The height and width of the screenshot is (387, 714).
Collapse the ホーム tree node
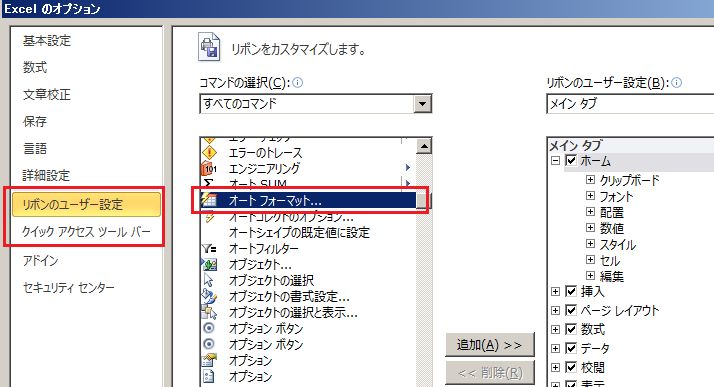(x=555, y=160)
